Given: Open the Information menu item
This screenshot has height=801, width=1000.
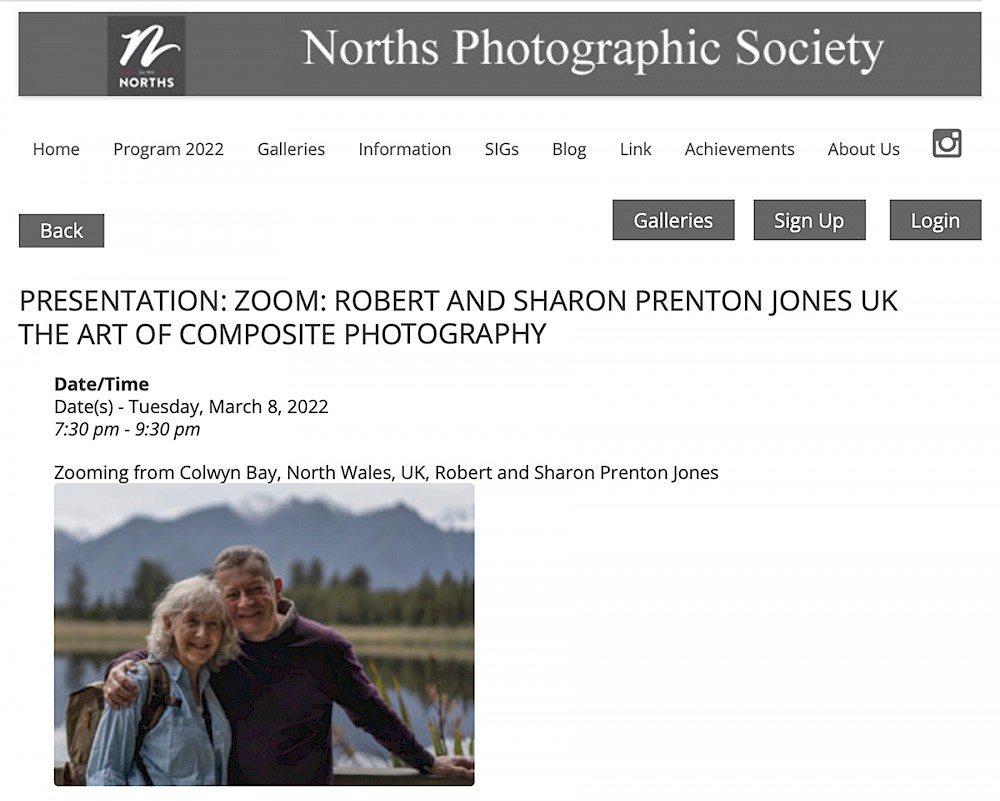Looking at the screenshot, I should (404, 149).
